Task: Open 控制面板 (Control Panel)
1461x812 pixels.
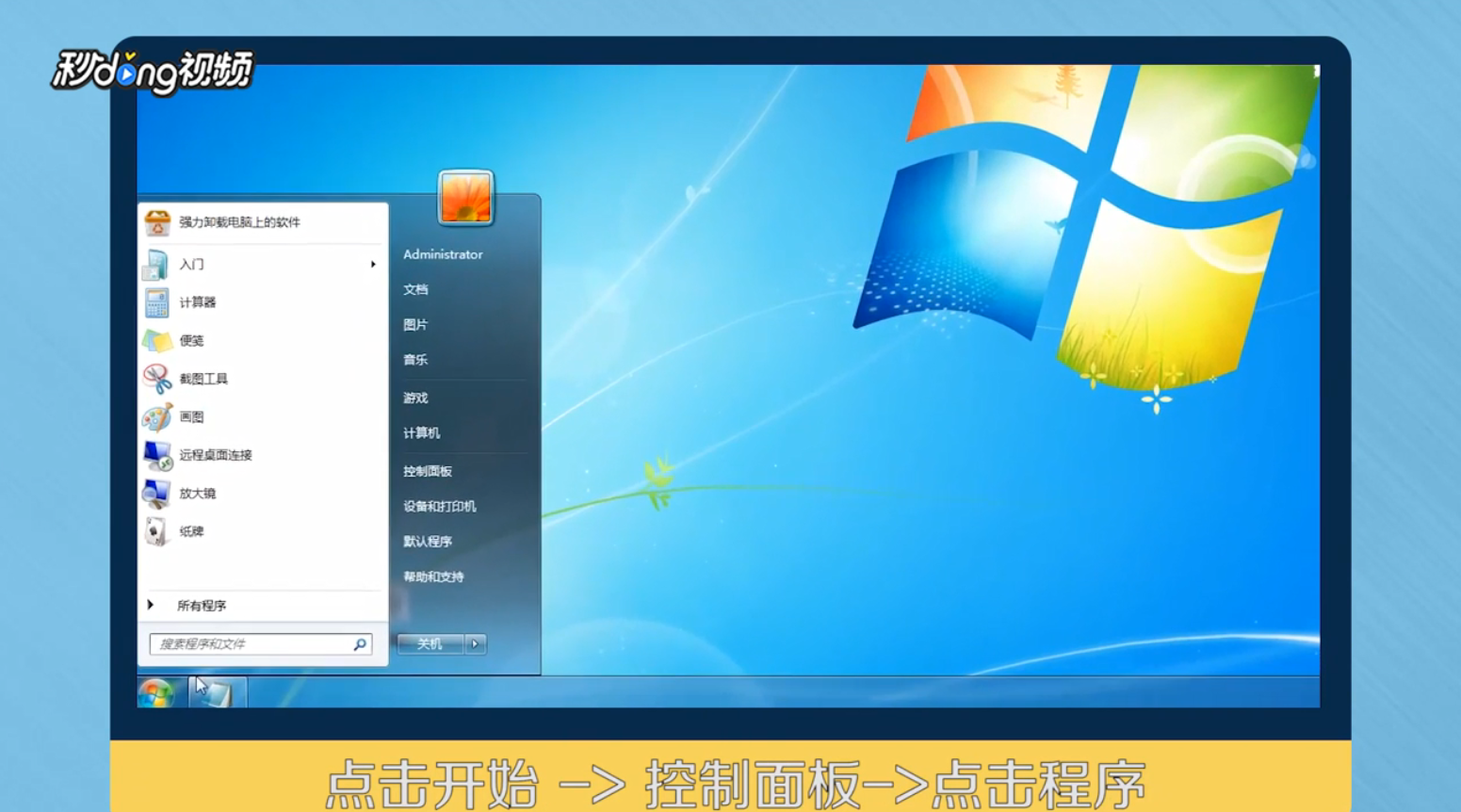Action: pos(428,471)
